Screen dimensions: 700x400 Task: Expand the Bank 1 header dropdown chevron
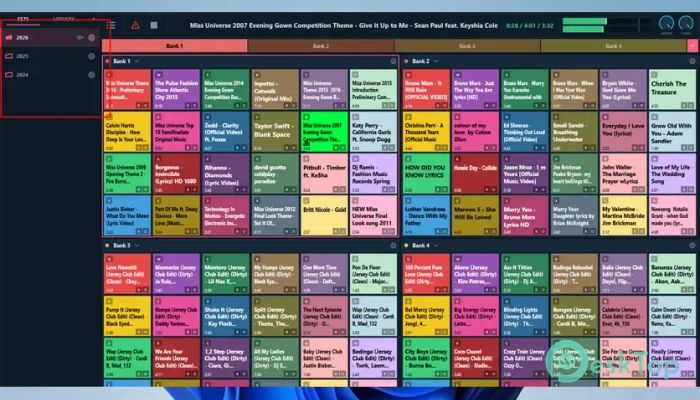tap(137, 61)
